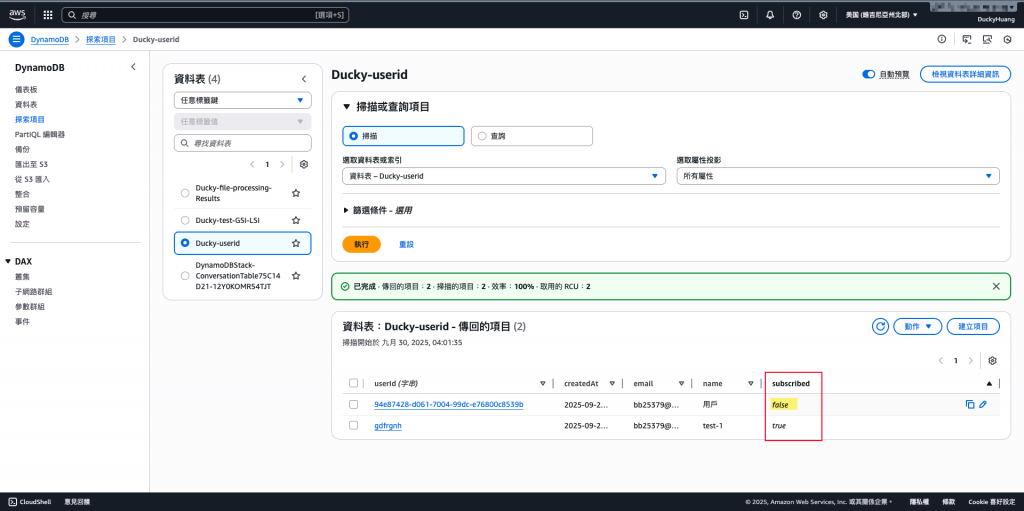1024x511 pixels.
Task: Open returned items table preferences gear
Action: [x=993, y=361]
